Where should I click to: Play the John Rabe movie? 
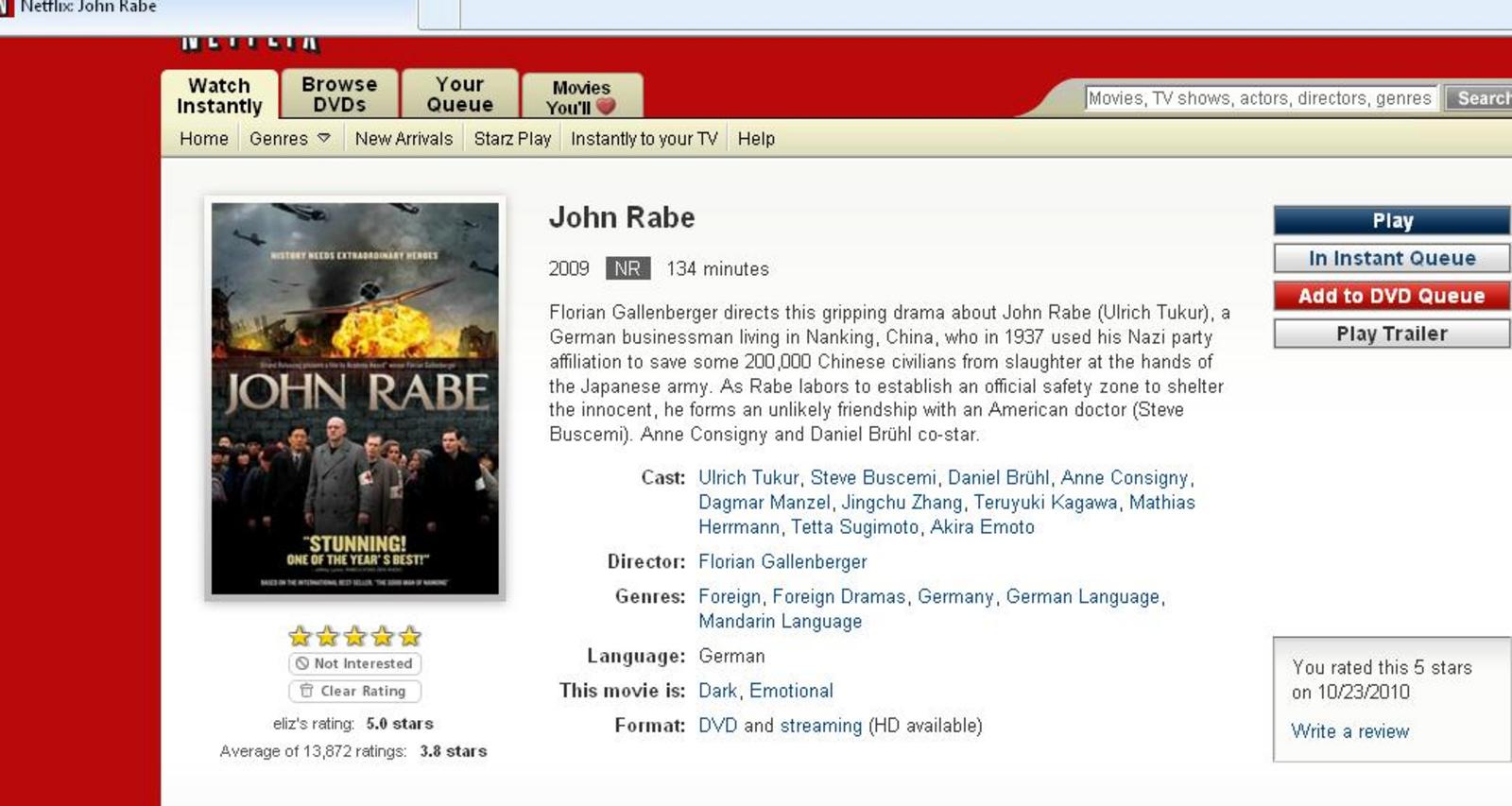[1392, 220]
